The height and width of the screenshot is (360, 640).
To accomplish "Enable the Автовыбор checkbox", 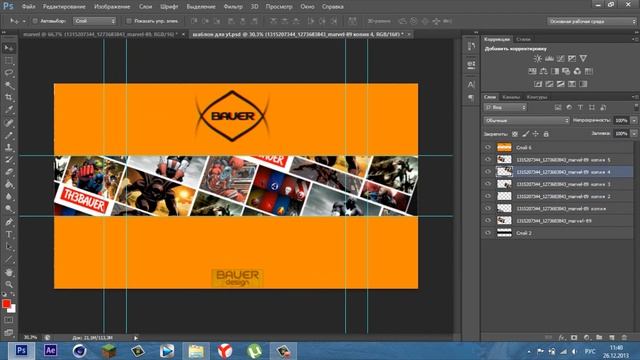I will (x=35, y=21).
